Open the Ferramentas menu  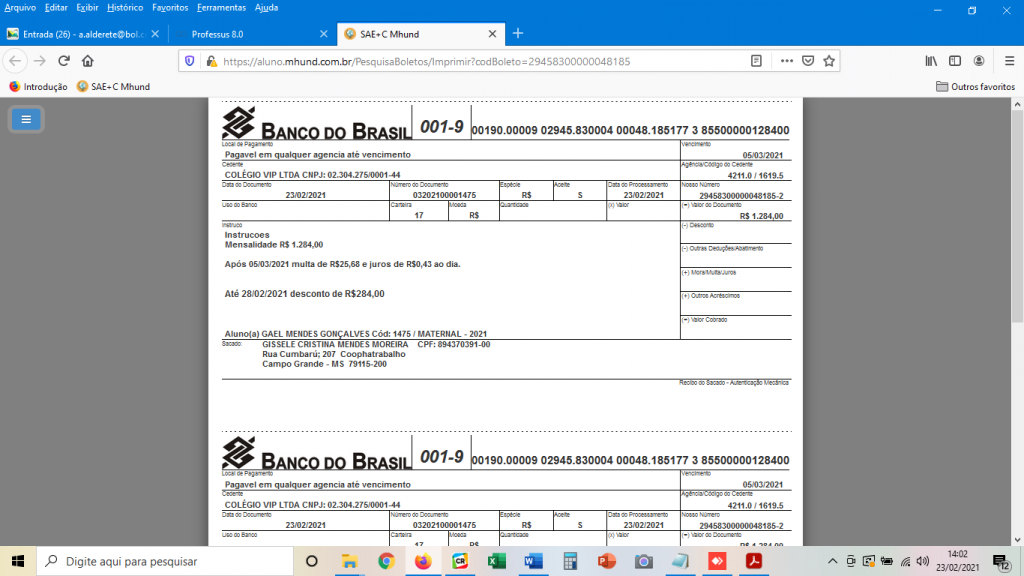pos(221,8)
